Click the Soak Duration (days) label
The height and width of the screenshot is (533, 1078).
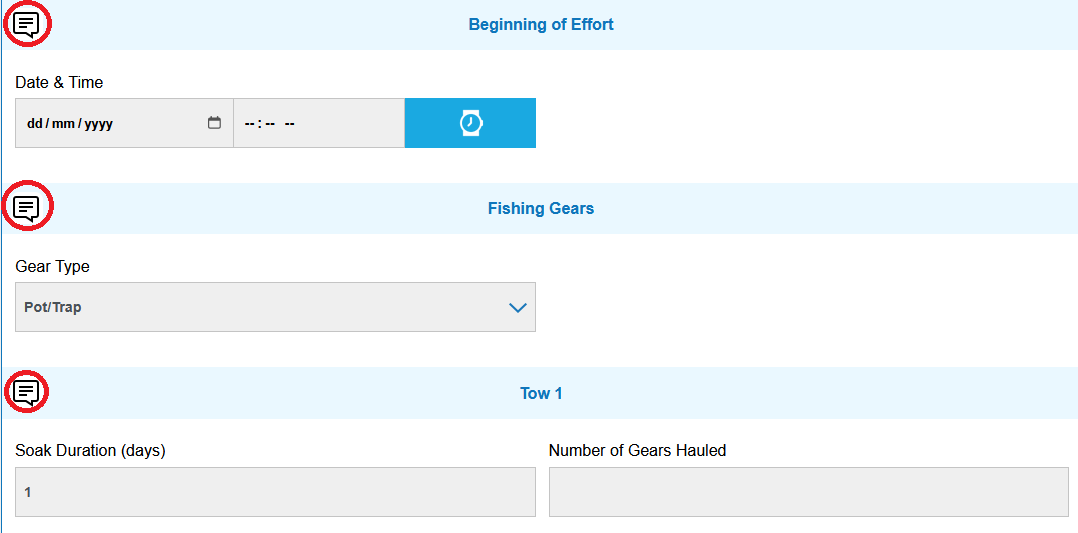(90, 451)
